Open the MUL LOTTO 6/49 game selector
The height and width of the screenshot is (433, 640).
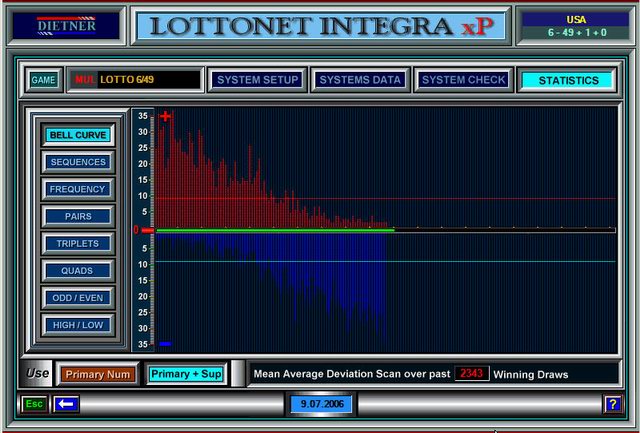134,80
